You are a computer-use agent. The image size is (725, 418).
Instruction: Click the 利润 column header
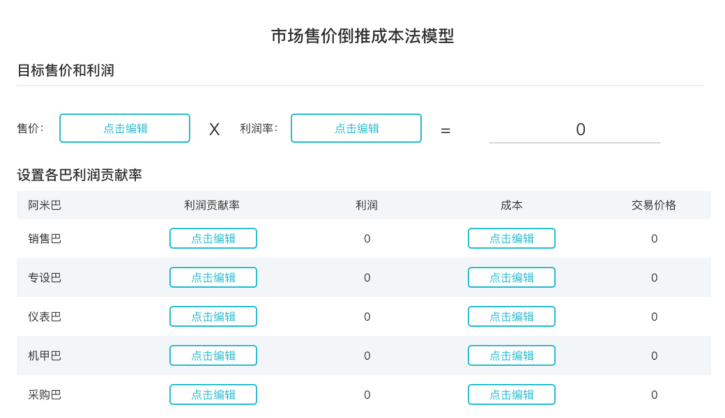point(367,205)
